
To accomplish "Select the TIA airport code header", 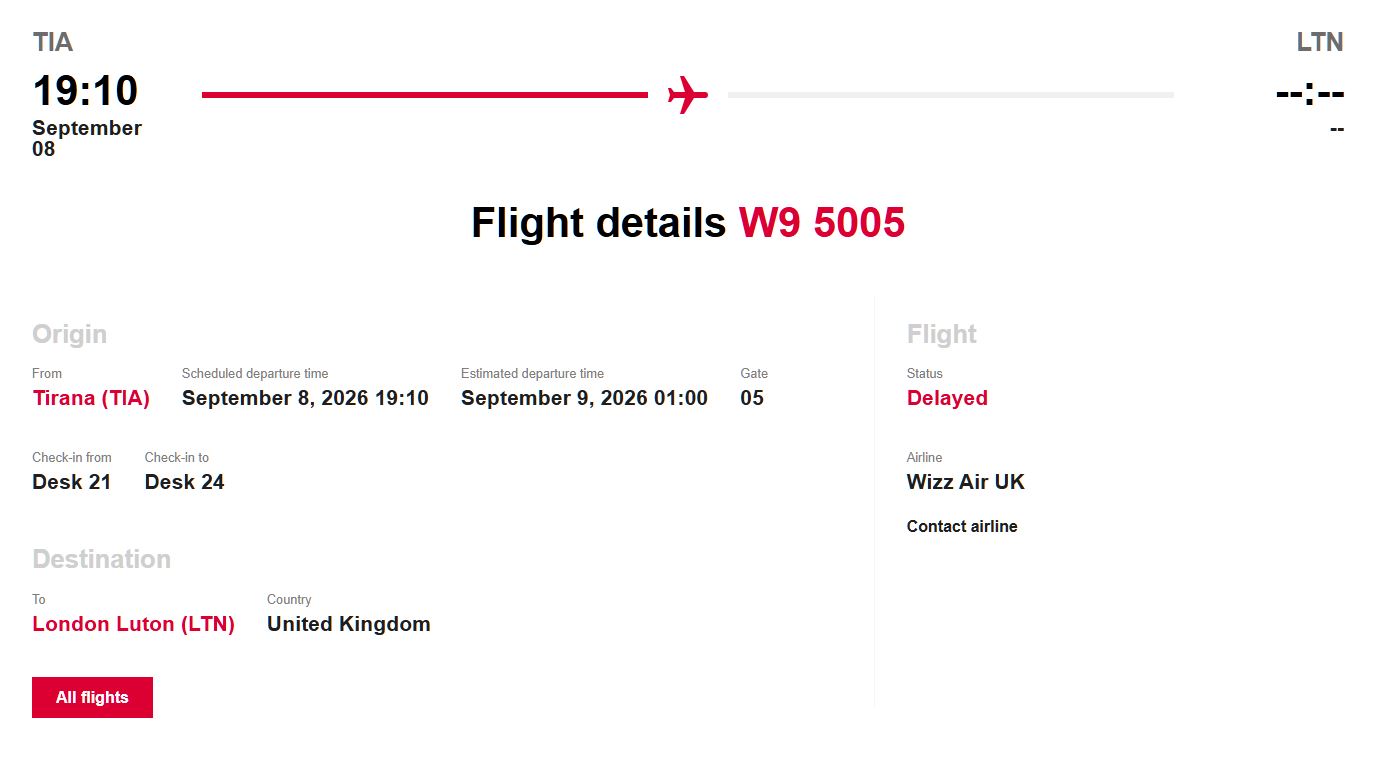I will click(53, 42).
